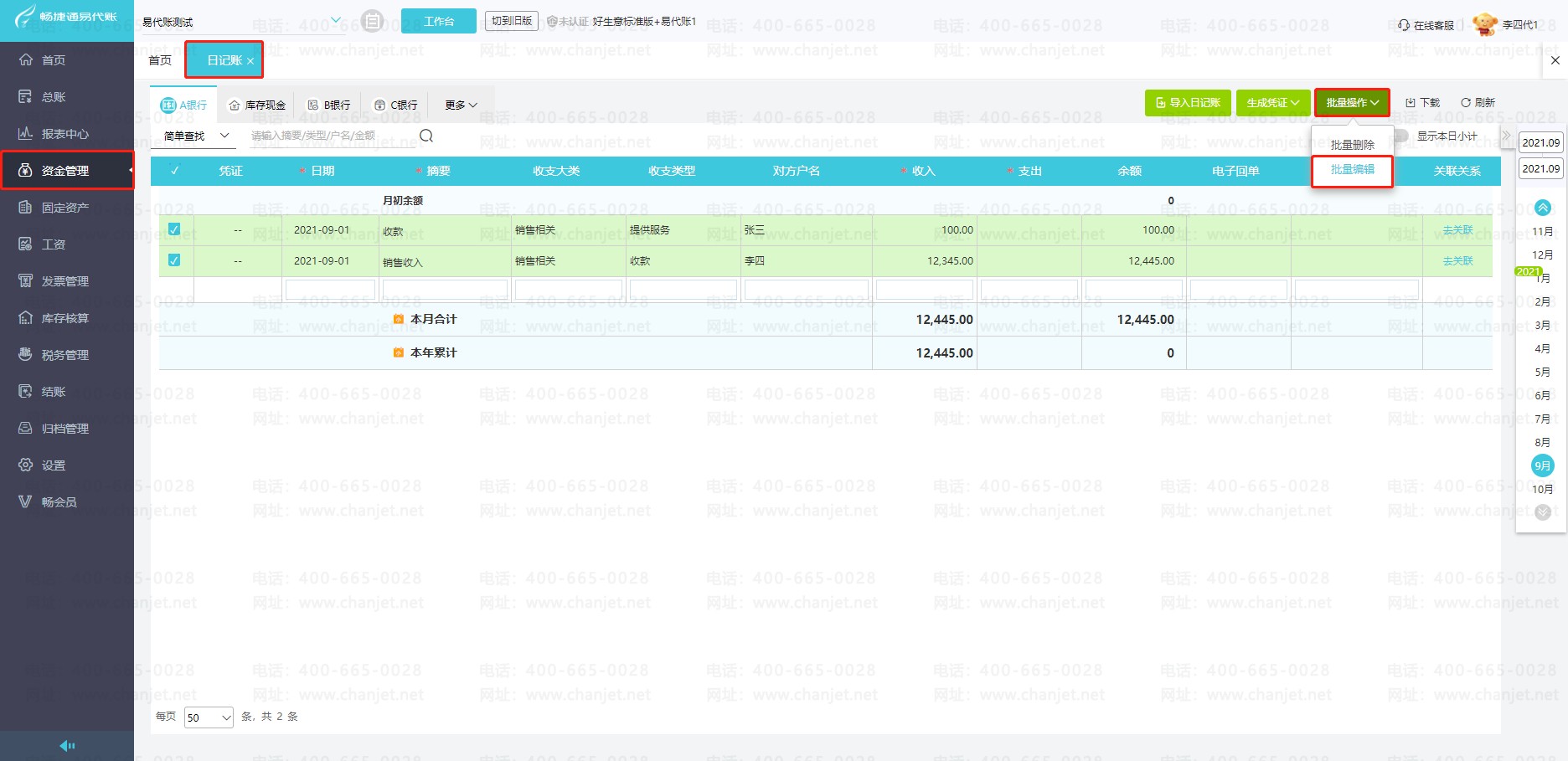Uncheck the 李四 row checkbox
Viewport: 1568px width, 761px height.
coord(174,260)
